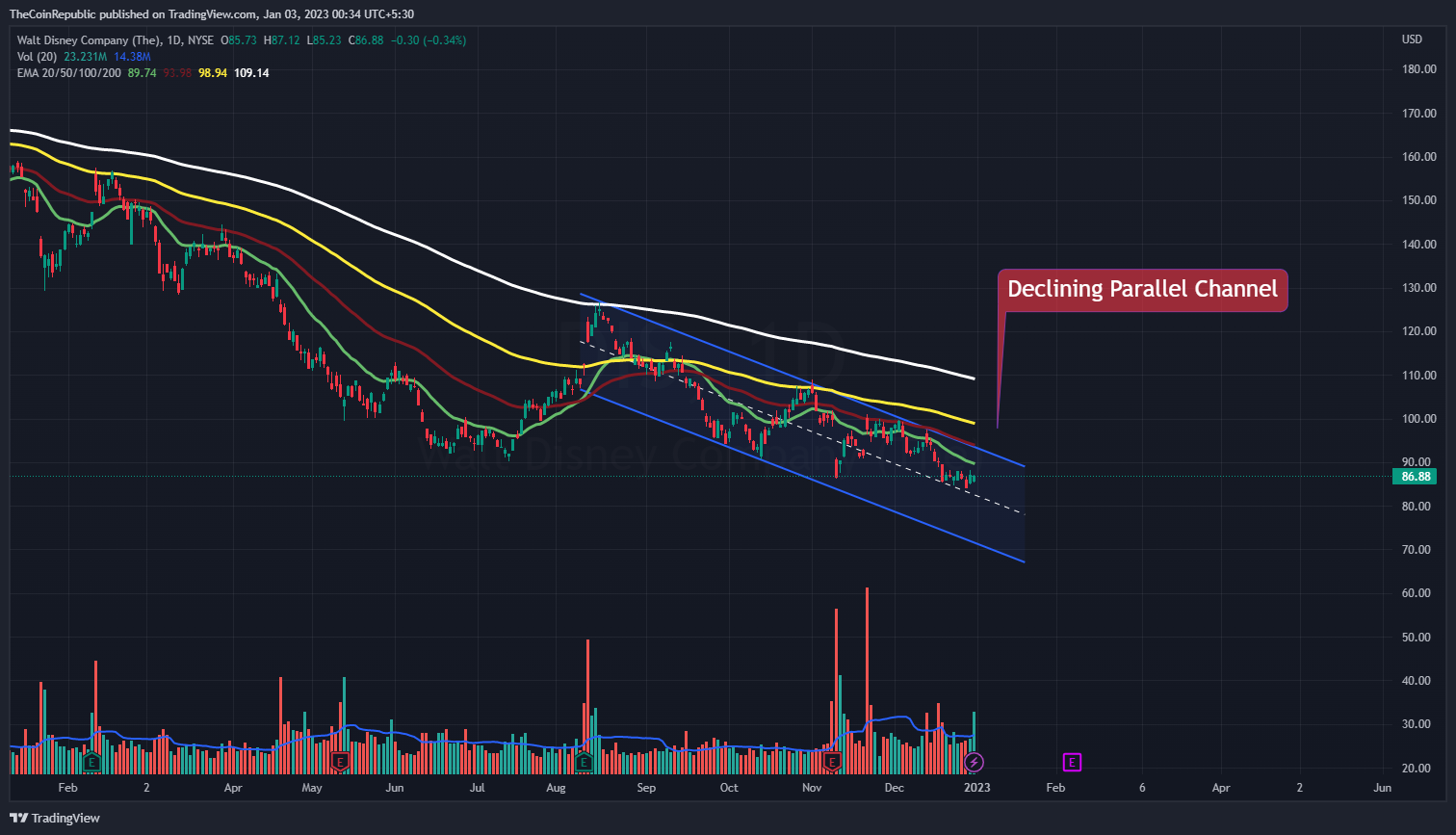Viewport: 1456px width, 835px height.
Task: Click the Jun label at far right of time axis
Action: tap(1382, 788)
